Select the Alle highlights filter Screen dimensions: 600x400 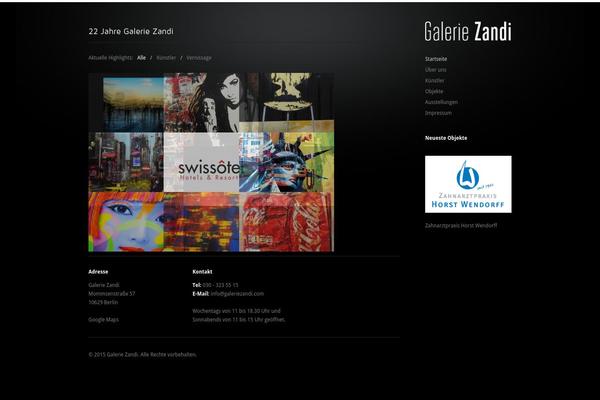point(141,58)
